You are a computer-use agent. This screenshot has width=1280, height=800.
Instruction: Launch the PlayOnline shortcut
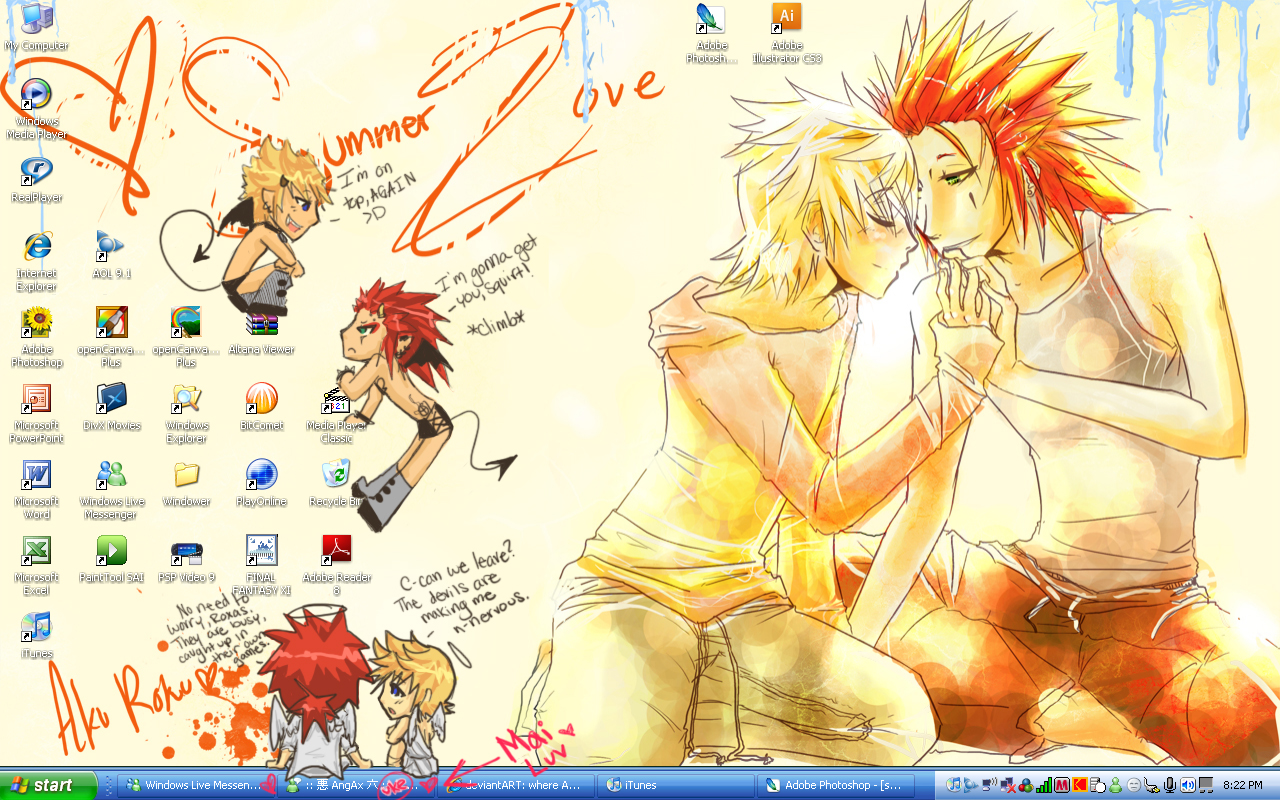[x=261, y=483]
